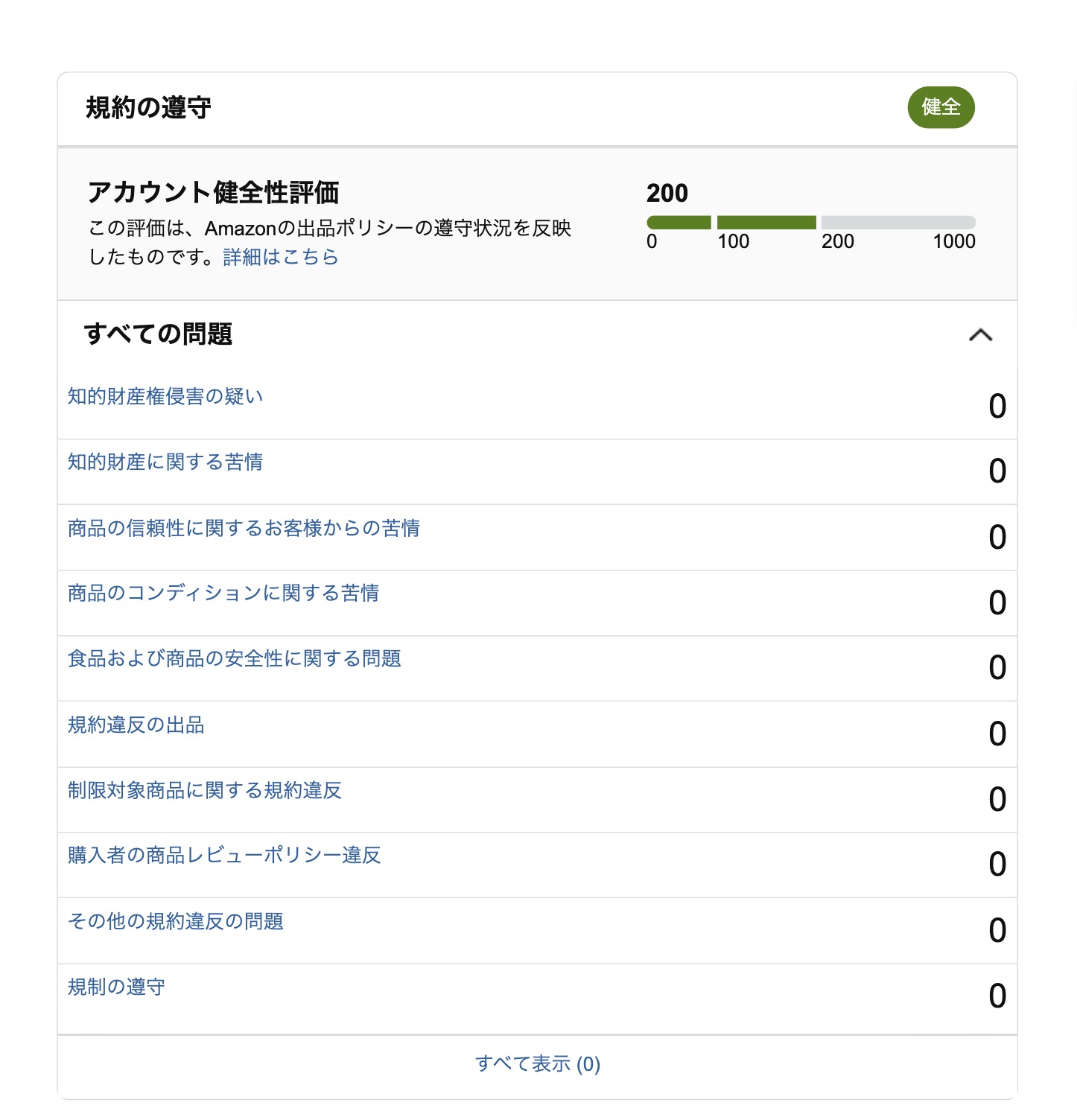
Task: Open 規制の遵守 link
Action: click(116, 987)
